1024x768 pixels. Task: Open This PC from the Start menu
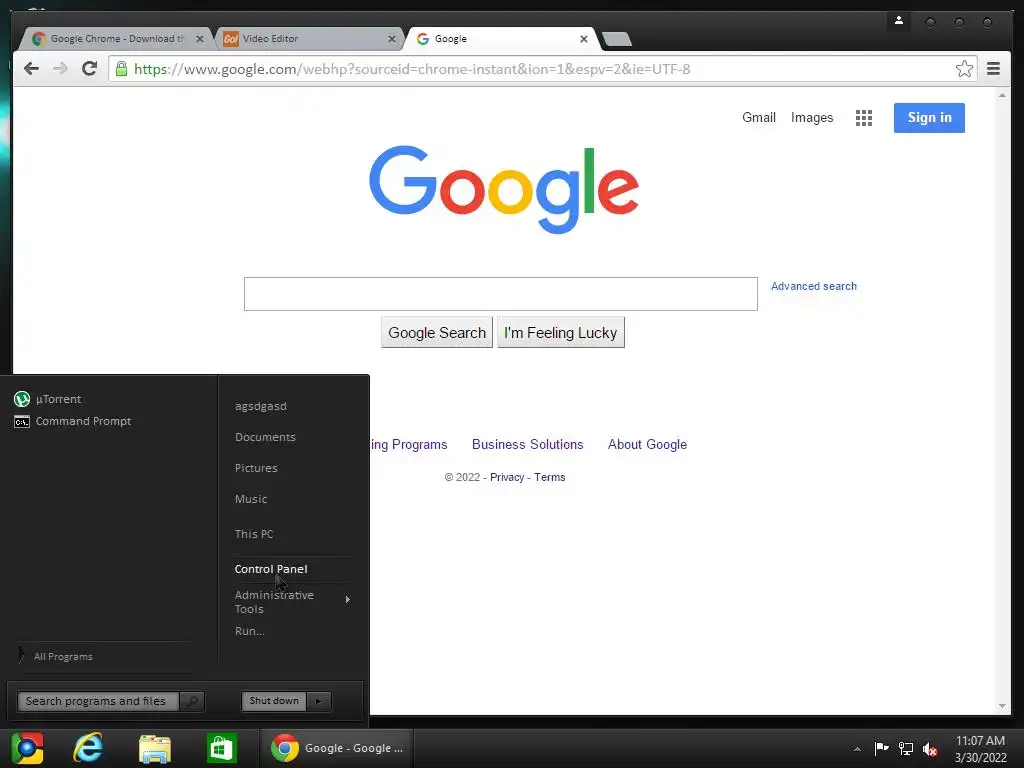(x=254, y=534)
